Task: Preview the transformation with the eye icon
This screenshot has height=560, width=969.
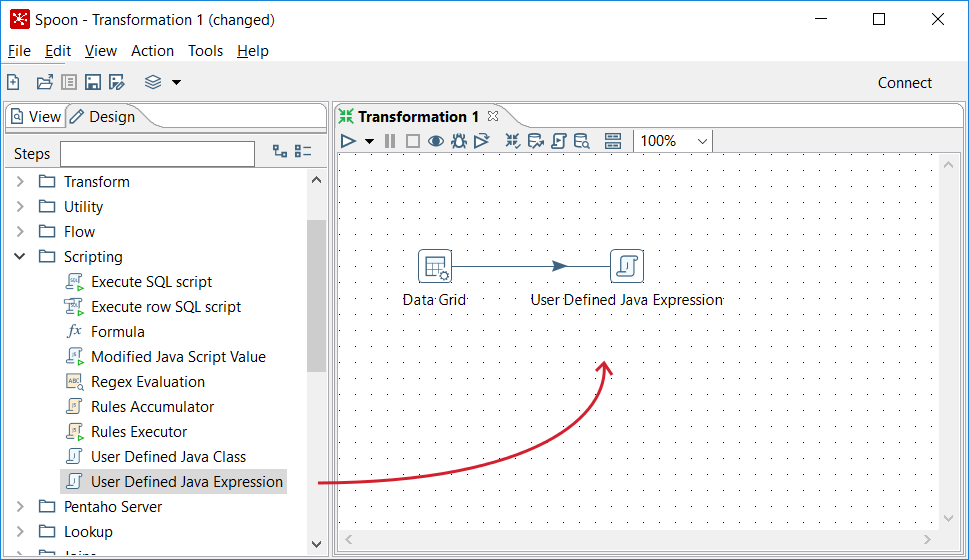Action: click(436, 142)
